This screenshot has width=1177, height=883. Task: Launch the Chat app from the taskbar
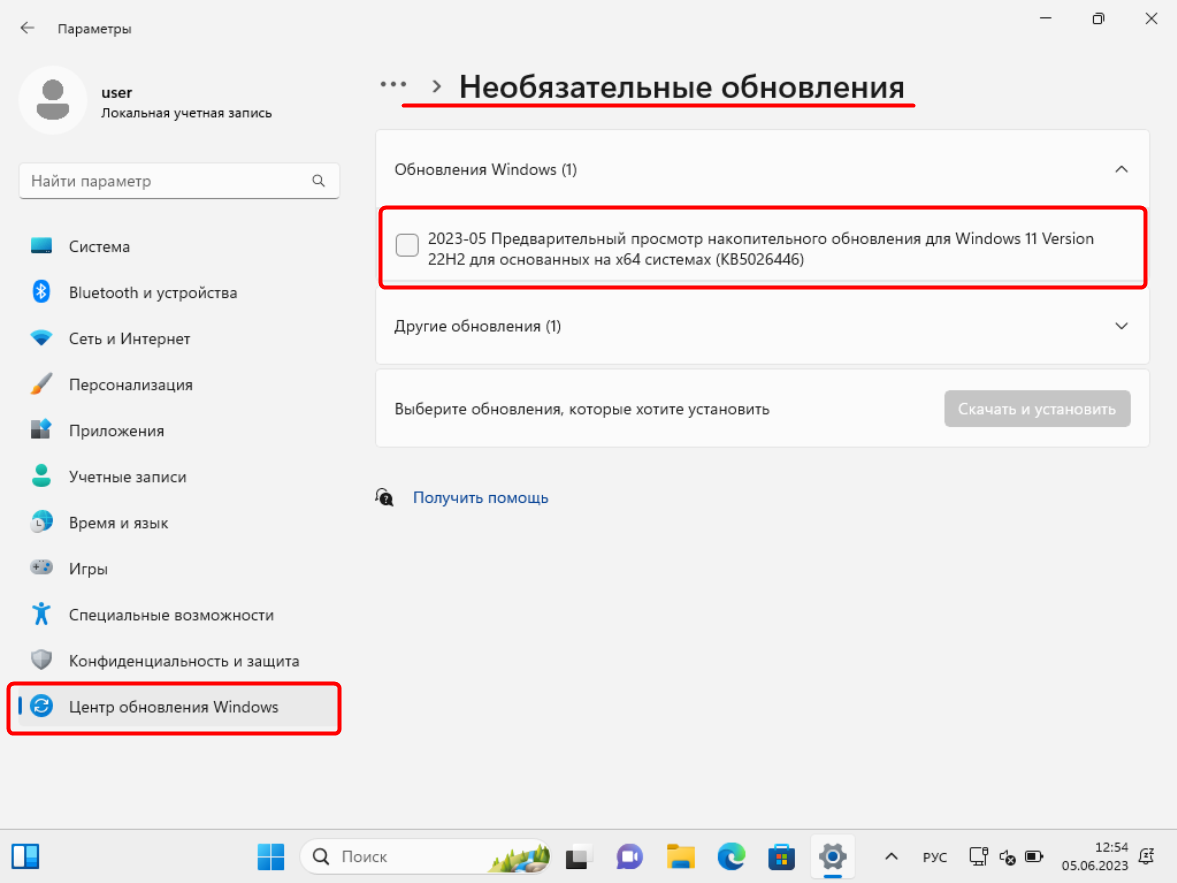point(629,856)
